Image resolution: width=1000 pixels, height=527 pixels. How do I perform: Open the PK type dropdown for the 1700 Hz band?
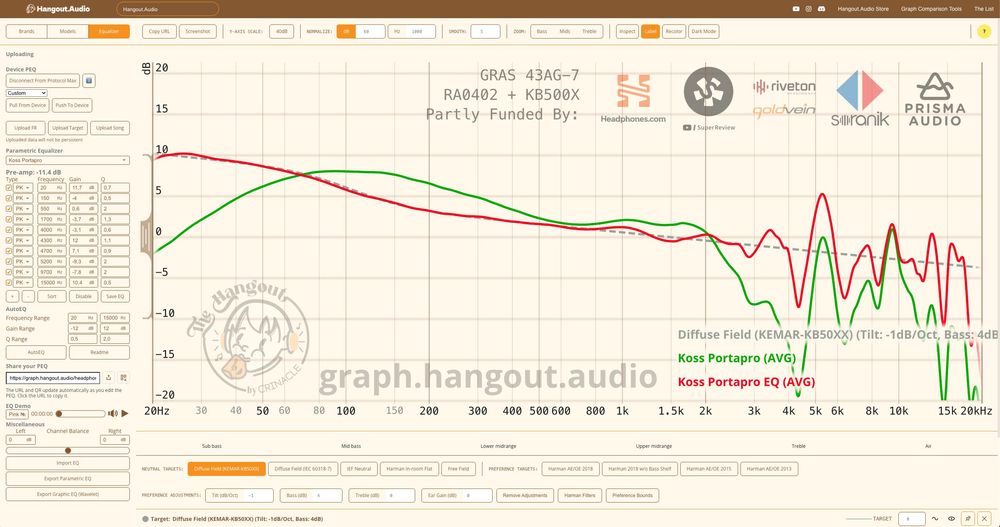(x=23, y=219)
